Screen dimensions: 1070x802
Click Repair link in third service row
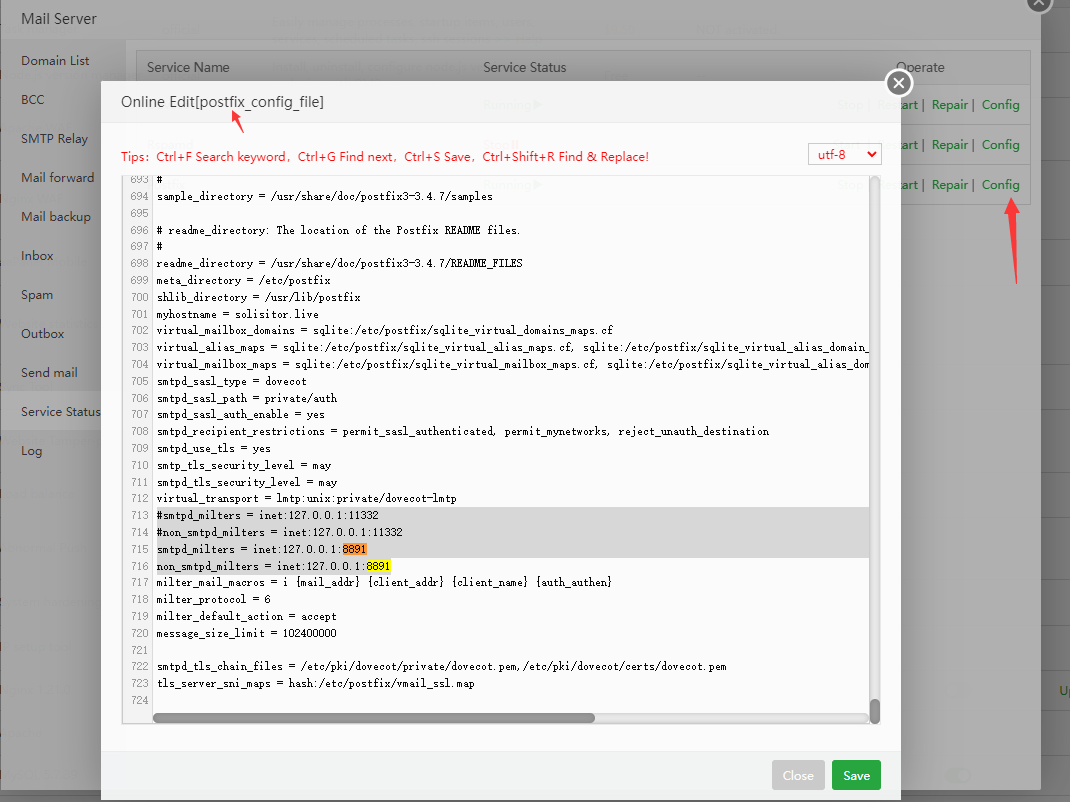click(950, 185)
